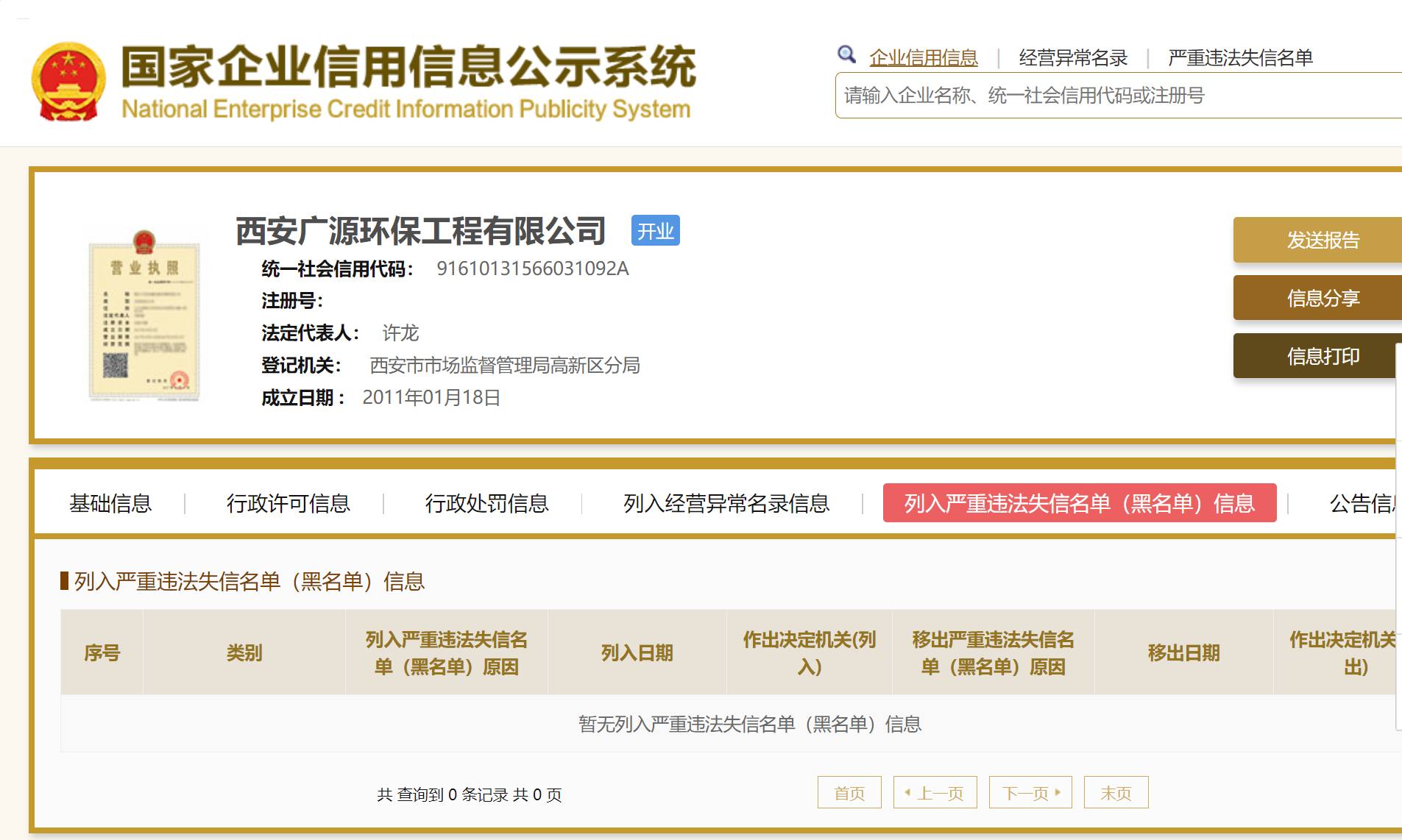This screenshot has width=1402, height=840.
Task: Click the 作出决定机关(列入) column header
Action: tap(810, 652)
